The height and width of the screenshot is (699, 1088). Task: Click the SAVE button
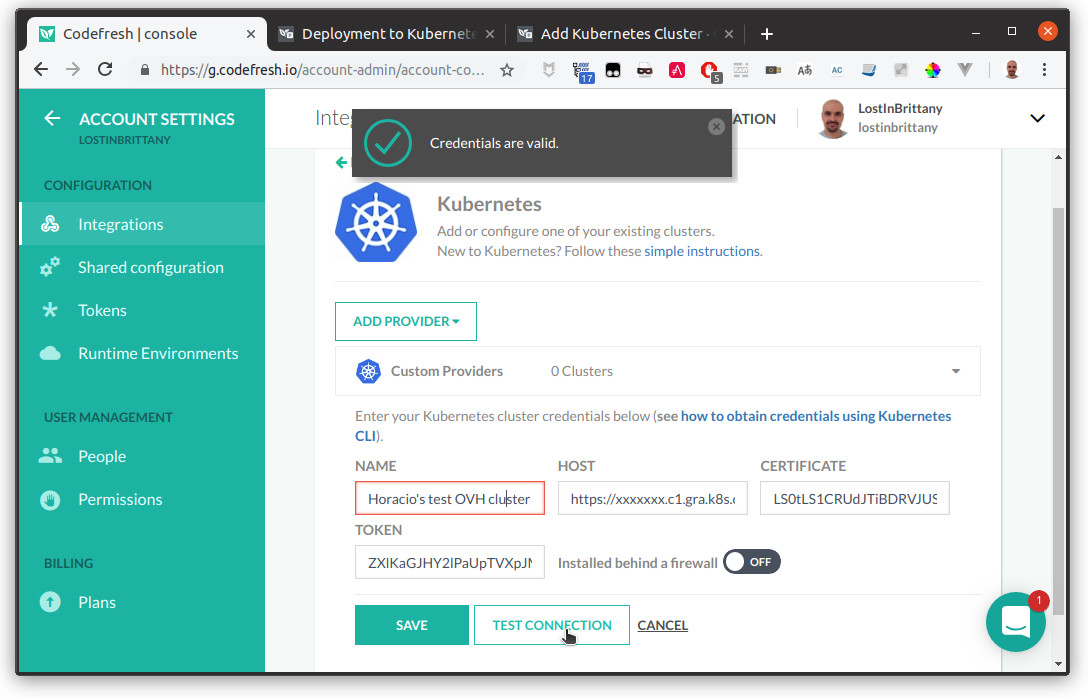(x=411, y=624)
